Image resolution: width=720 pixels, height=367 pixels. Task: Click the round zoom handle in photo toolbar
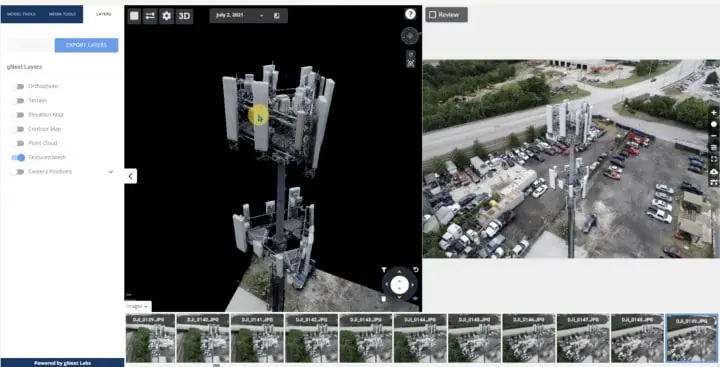(x=714, y=124)
